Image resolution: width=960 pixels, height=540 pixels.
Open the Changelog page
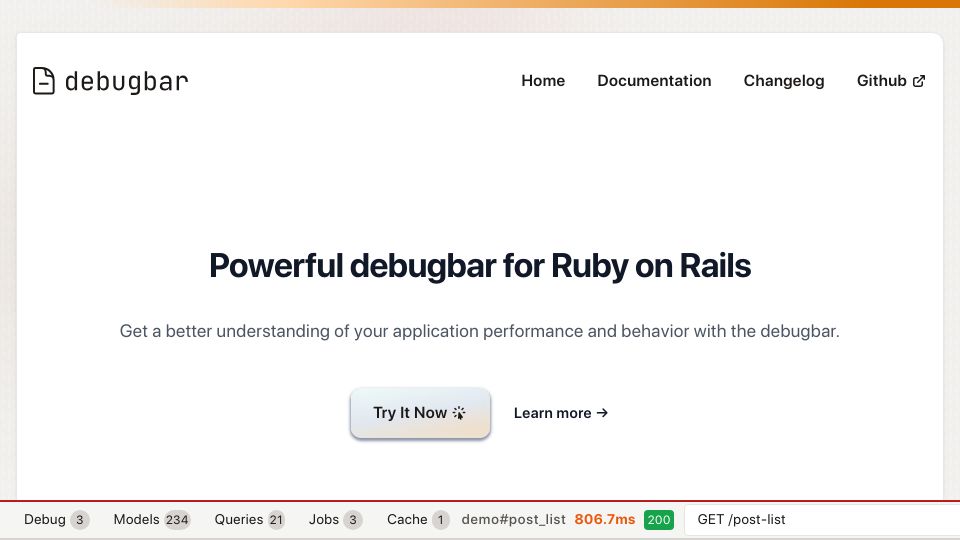[784, 81]
